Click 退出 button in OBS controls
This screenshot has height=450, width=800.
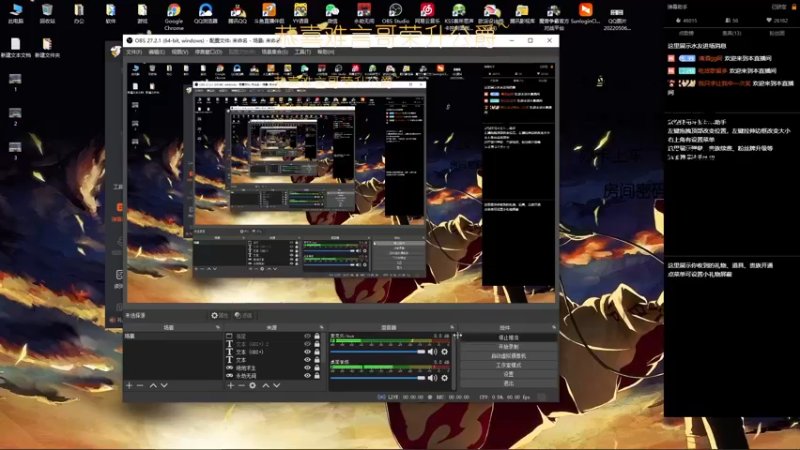click(508, 383)
